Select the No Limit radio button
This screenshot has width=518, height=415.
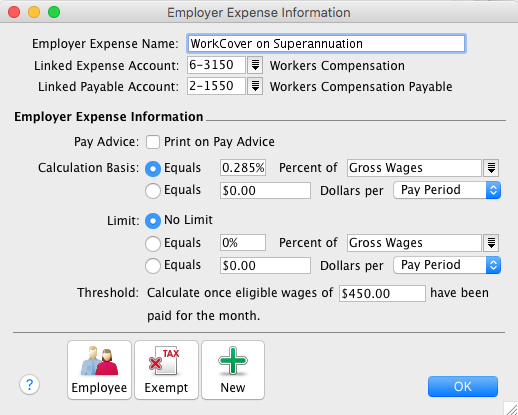pos(153,221)
